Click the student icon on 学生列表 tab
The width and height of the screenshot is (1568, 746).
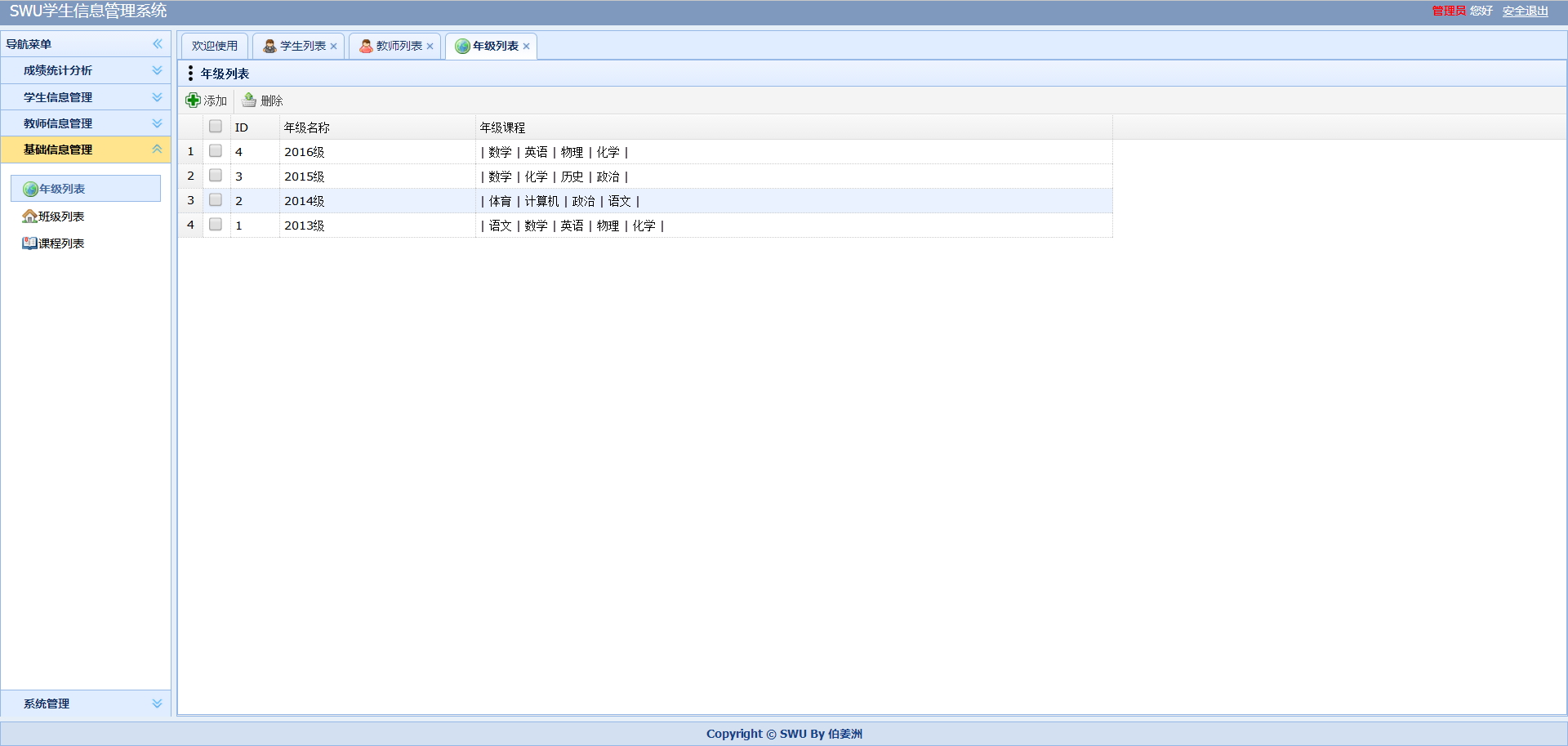coord(268,46)
